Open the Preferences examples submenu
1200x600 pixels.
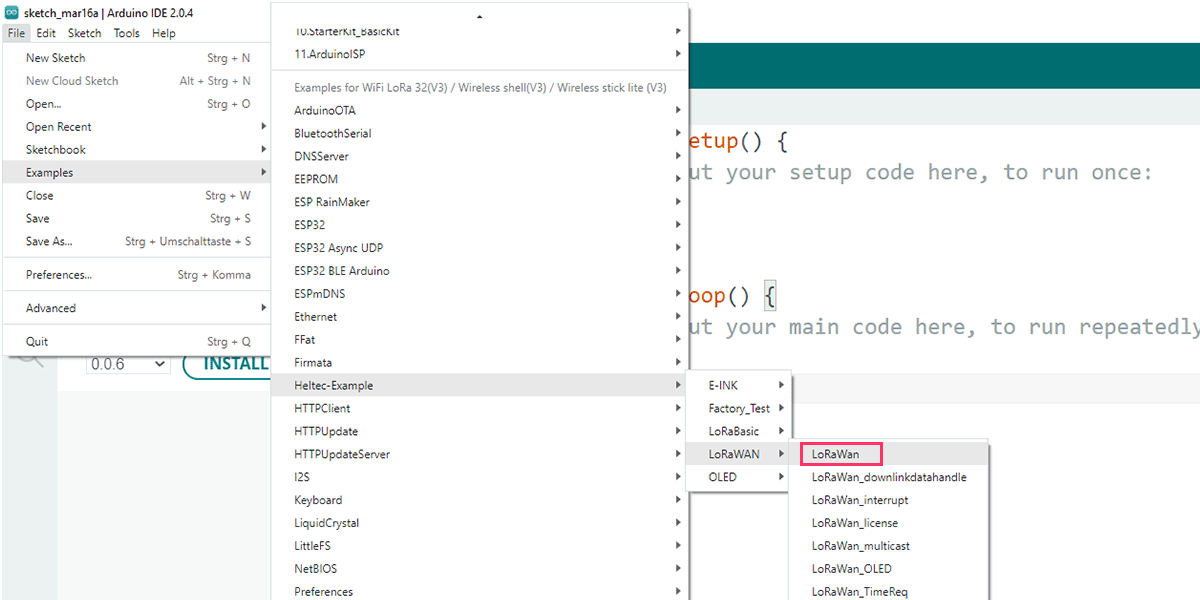tap(480, 592)
